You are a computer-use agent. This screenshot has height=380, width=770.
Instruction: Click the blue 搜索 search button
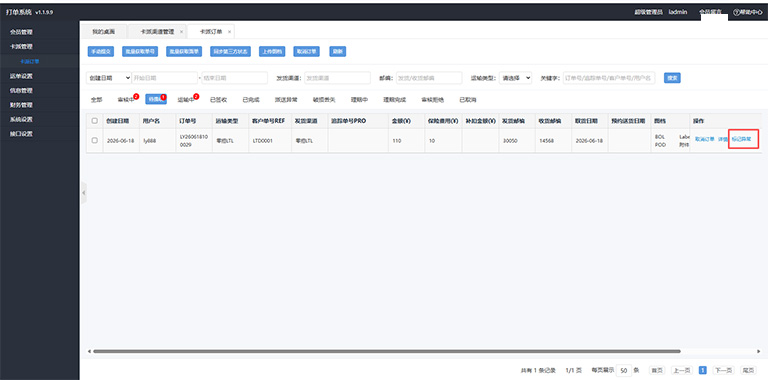(672, 78)
